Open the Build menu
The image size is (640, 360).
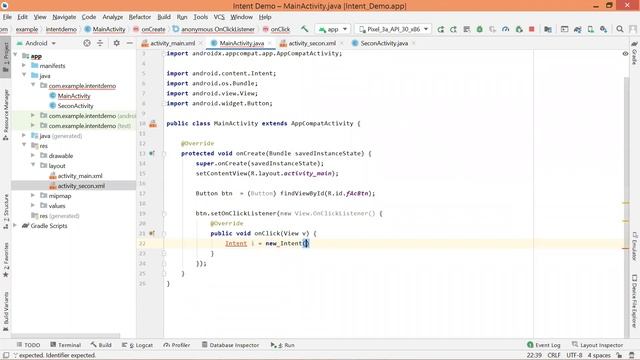(x=164, y=17)
